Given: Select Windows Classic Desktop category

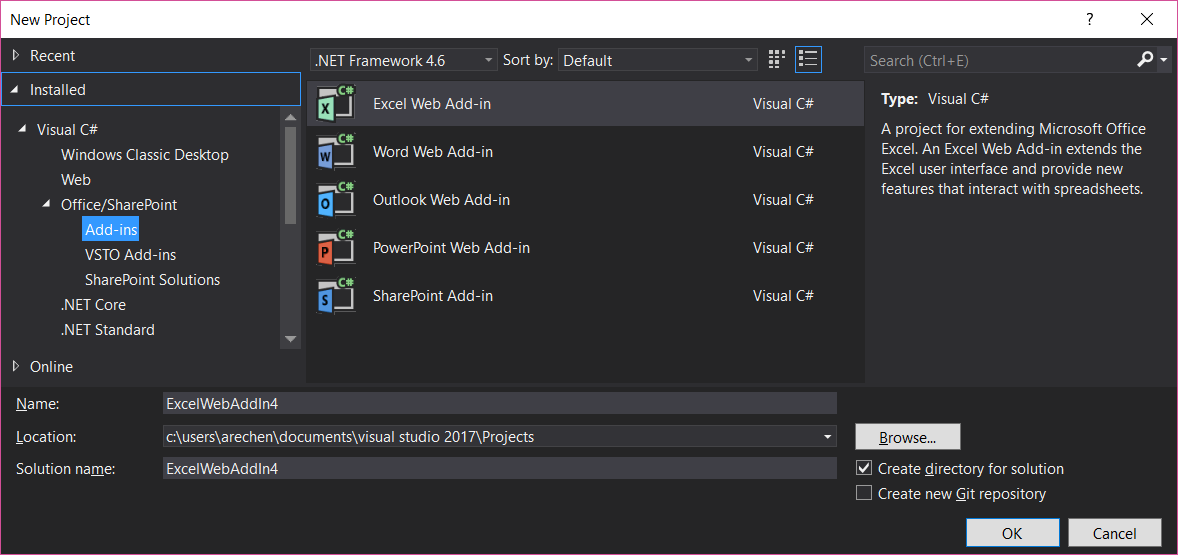Looking at the screenshot, I should [x=144, y=155].
